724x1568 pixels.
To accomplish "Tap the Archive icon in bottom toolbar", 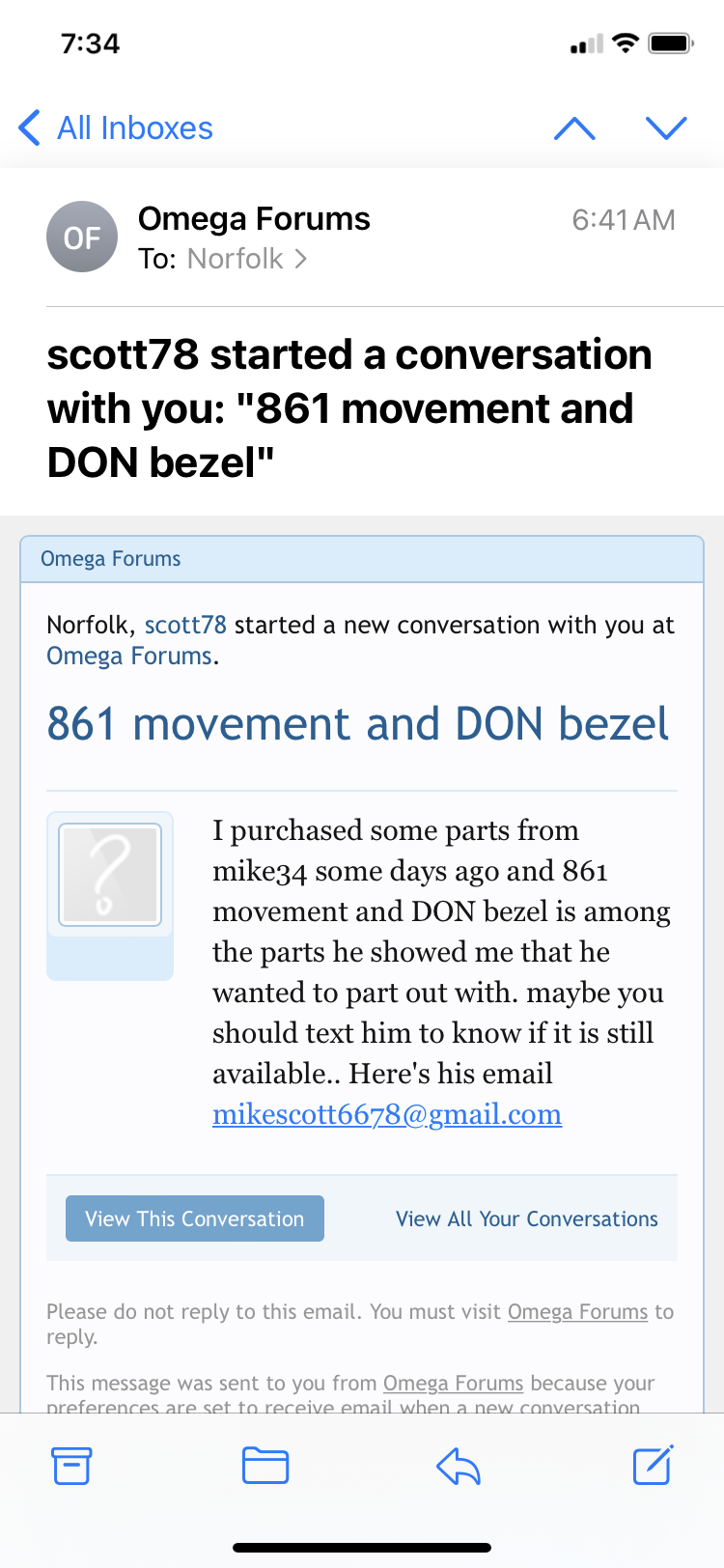I will (71, 1466).
